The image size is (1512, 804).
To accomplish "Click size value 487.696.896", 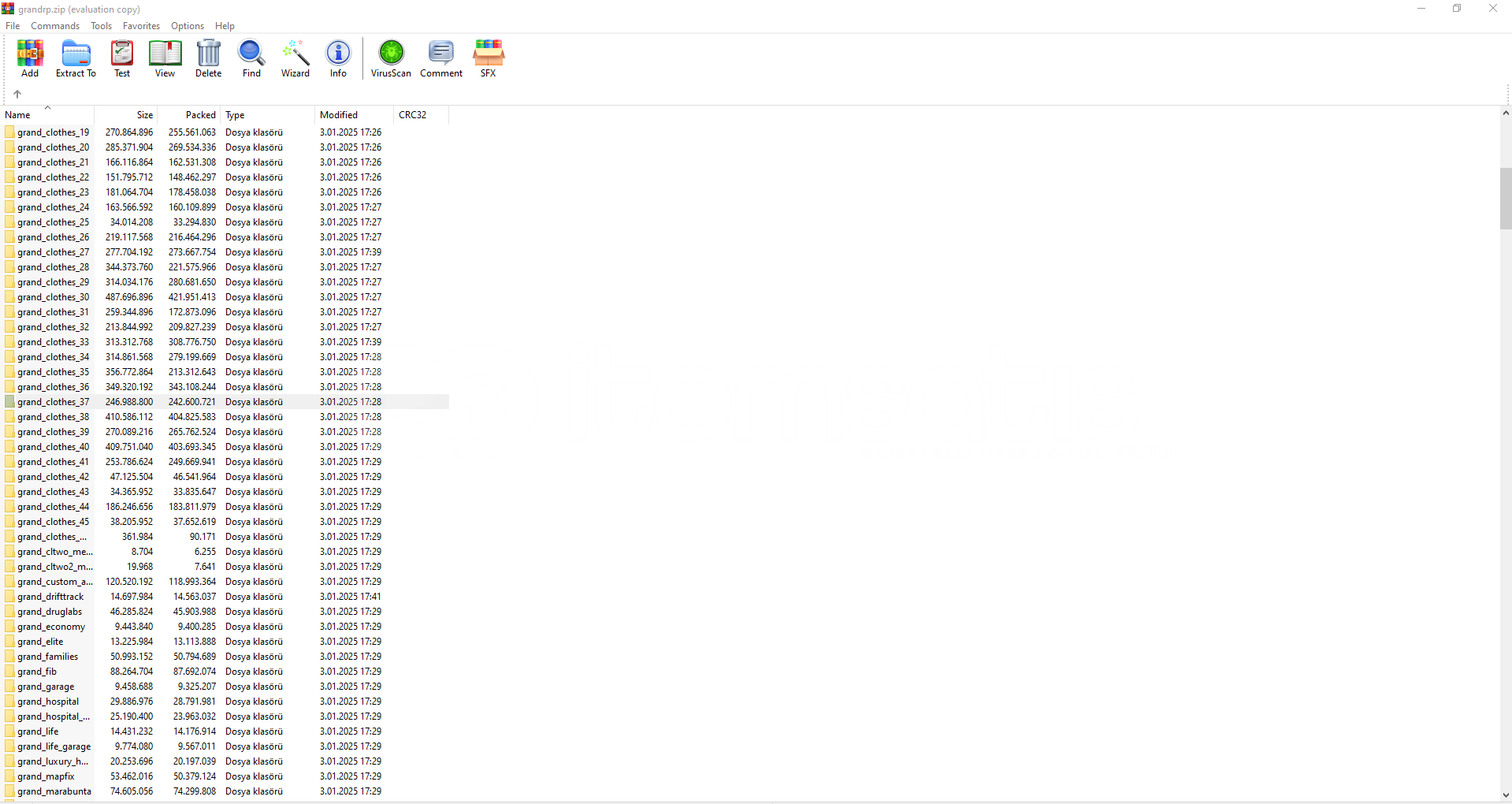I will point(129,297).
